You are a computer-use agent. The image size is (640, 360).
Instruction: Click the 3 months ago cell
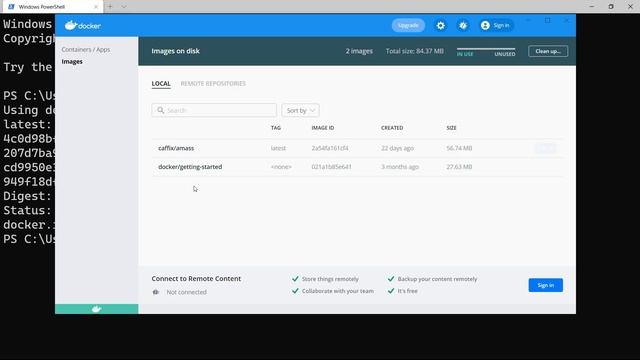[x=400, y=167]
